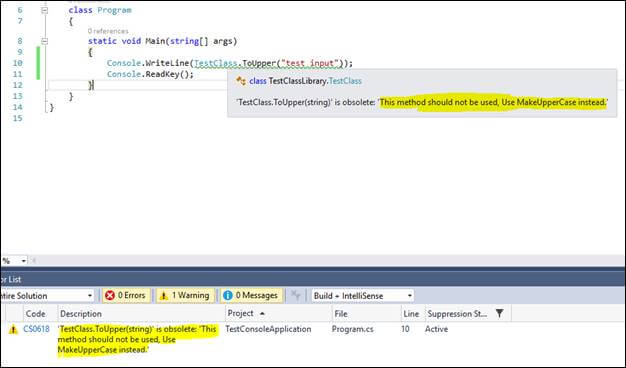The width and height of the screenshot is (626, 368).
Task: Click the class icon in the tooltip
Action: coord(241,81)
